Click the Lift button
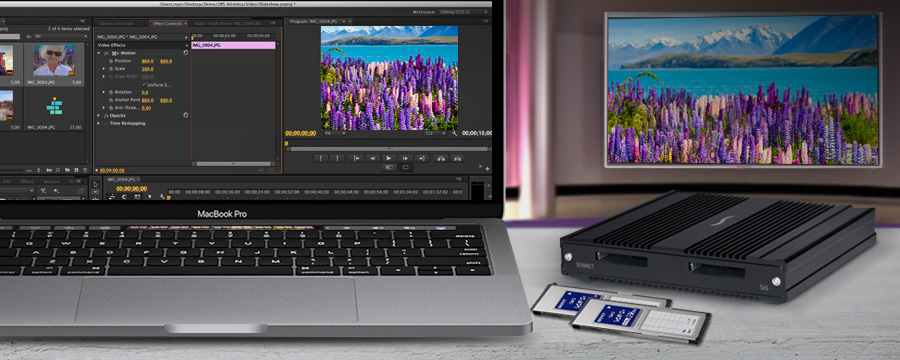 (x=441, y=158)
